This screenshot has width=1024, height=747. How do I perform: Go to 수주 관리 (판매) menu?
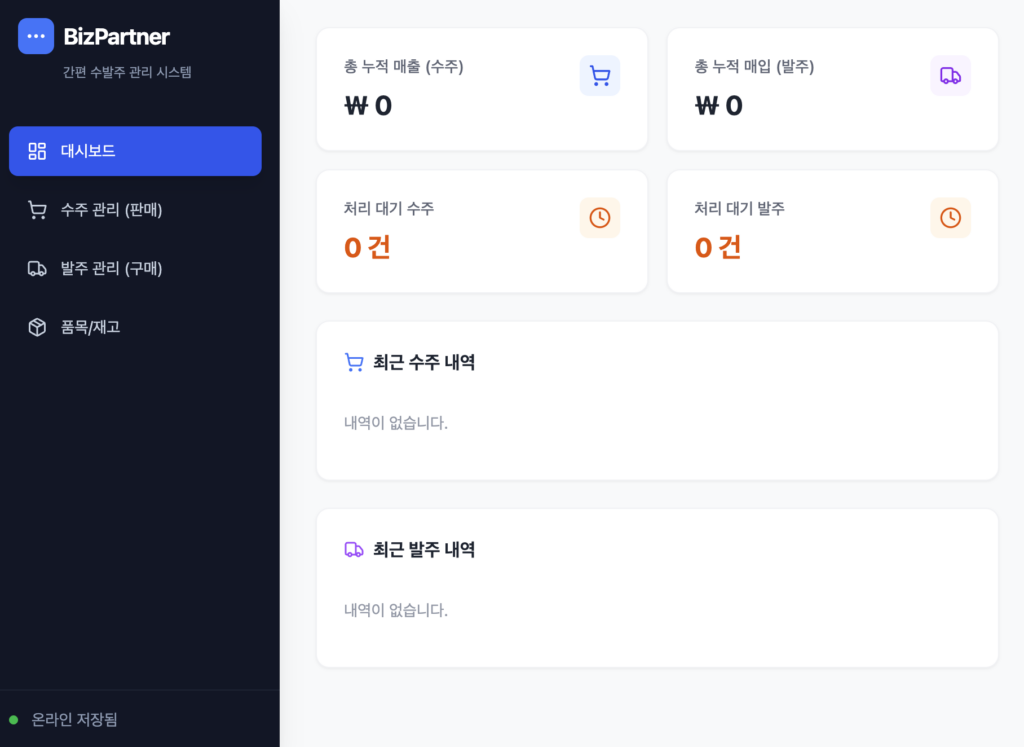111,210
